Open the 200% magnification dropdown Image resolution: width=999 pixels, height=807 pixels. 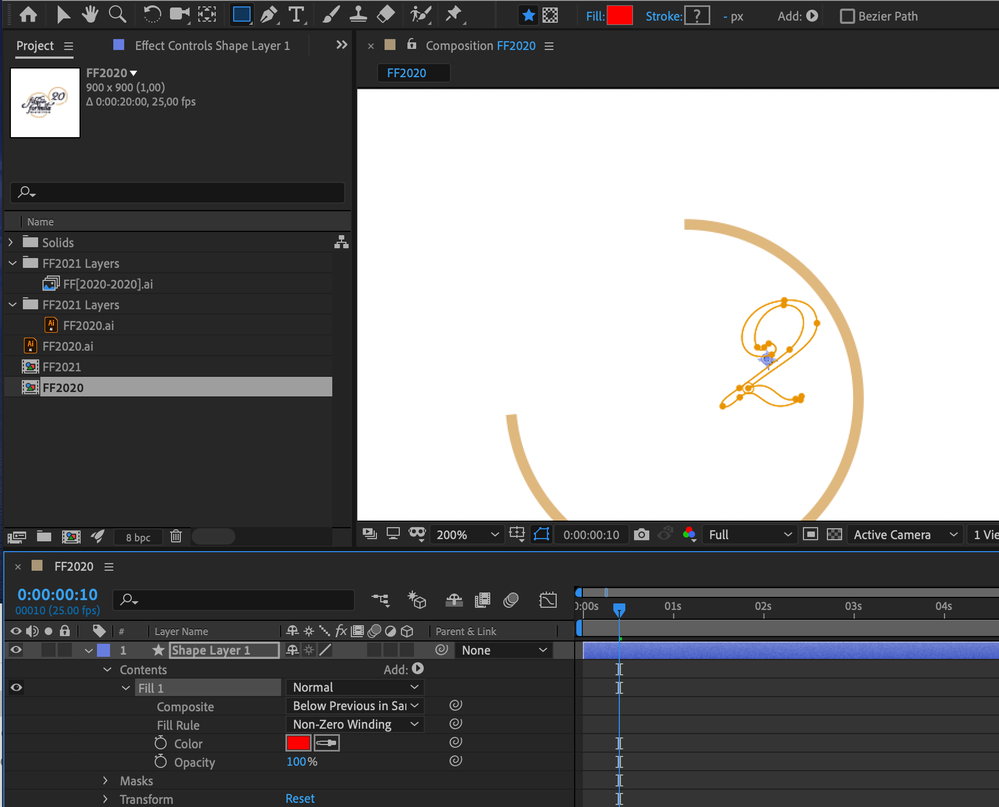tap(467, 535)
